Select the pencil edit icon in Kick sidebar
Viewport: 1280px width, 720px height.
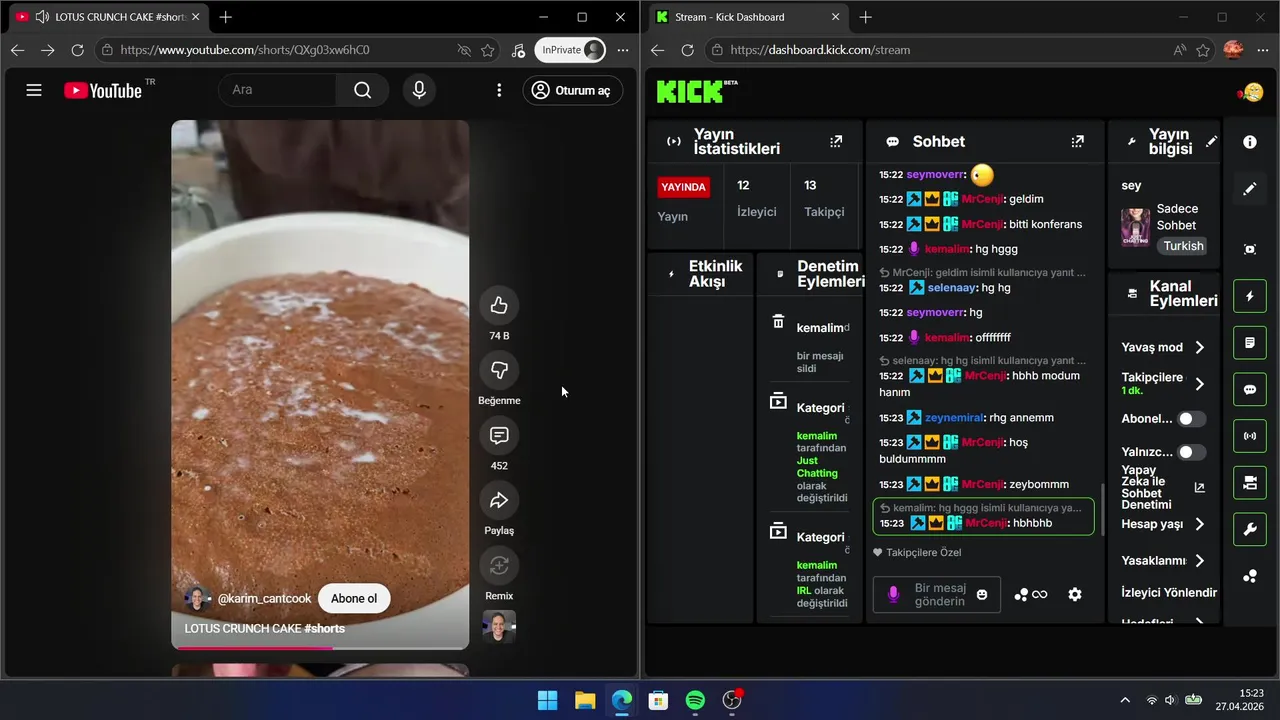click(x=1250, y=189)
